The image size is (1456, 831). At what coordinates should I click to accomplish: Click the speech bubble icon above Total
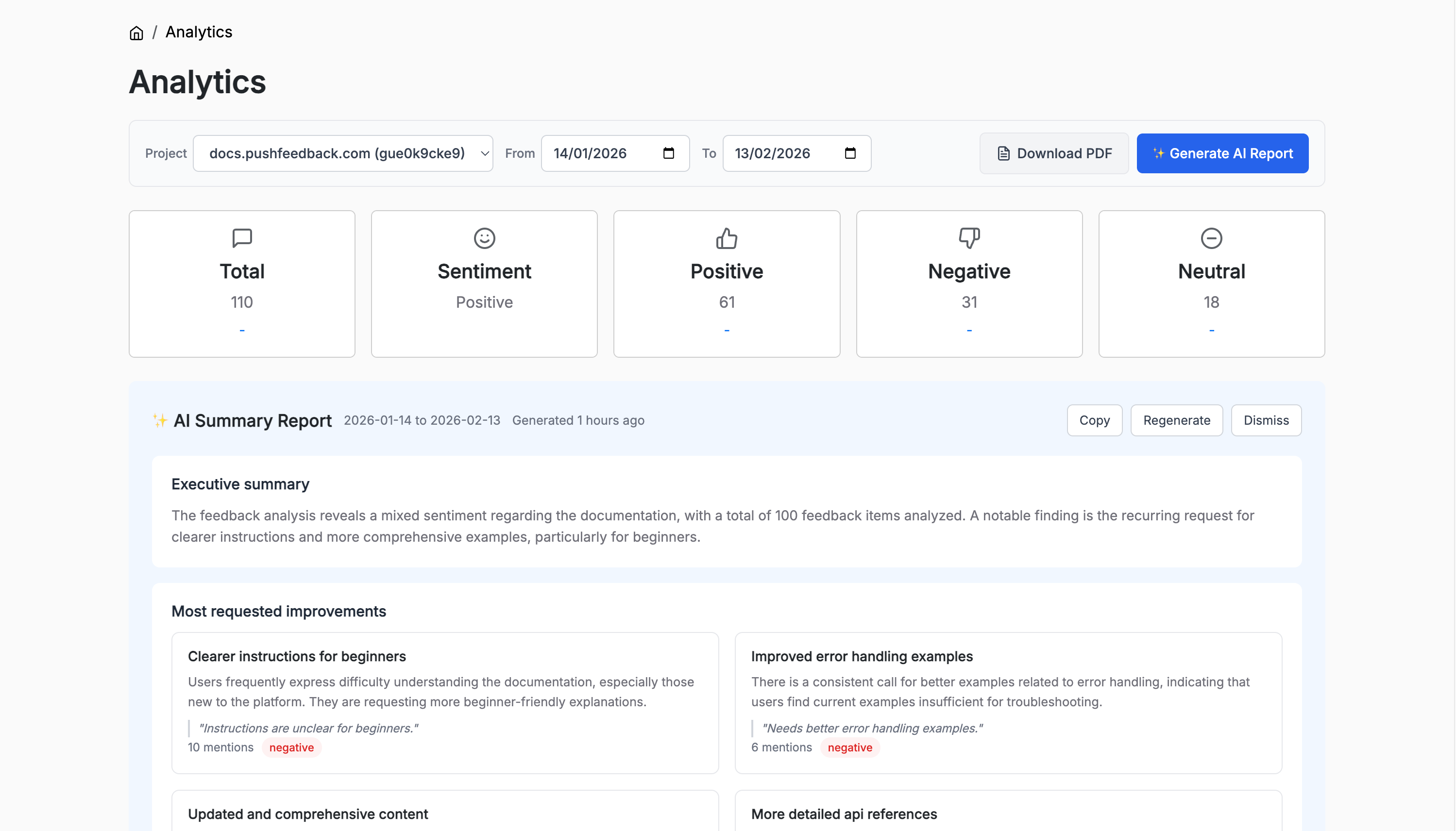(x=241, y=238)
